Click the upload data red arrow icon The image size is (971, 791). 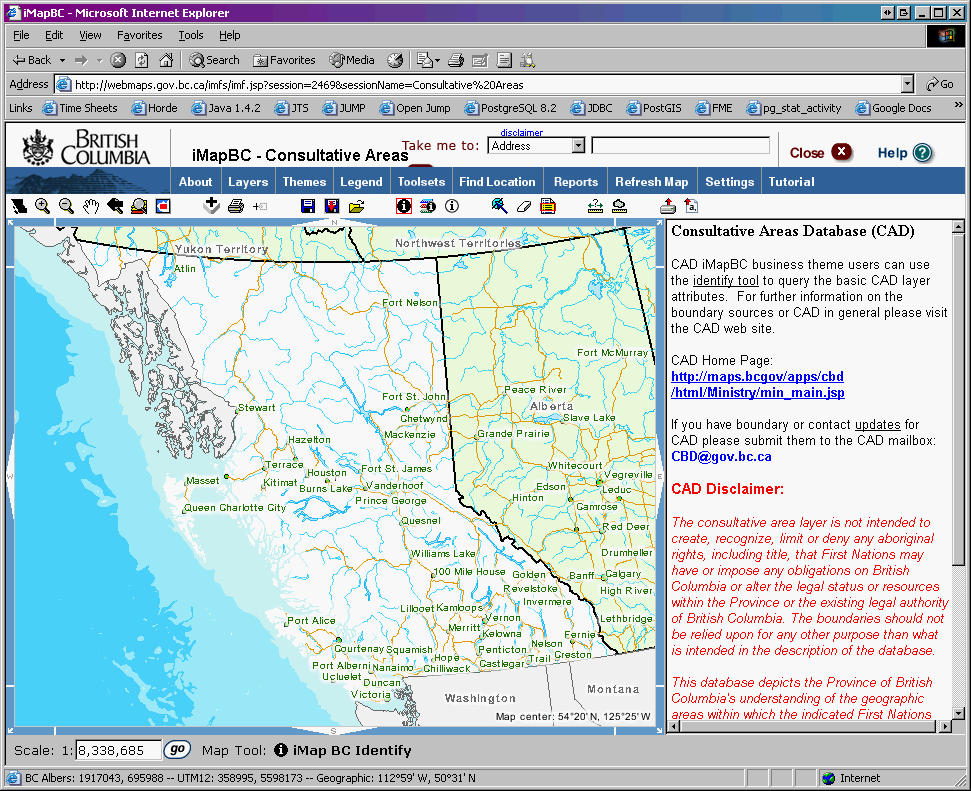point(668,206)
